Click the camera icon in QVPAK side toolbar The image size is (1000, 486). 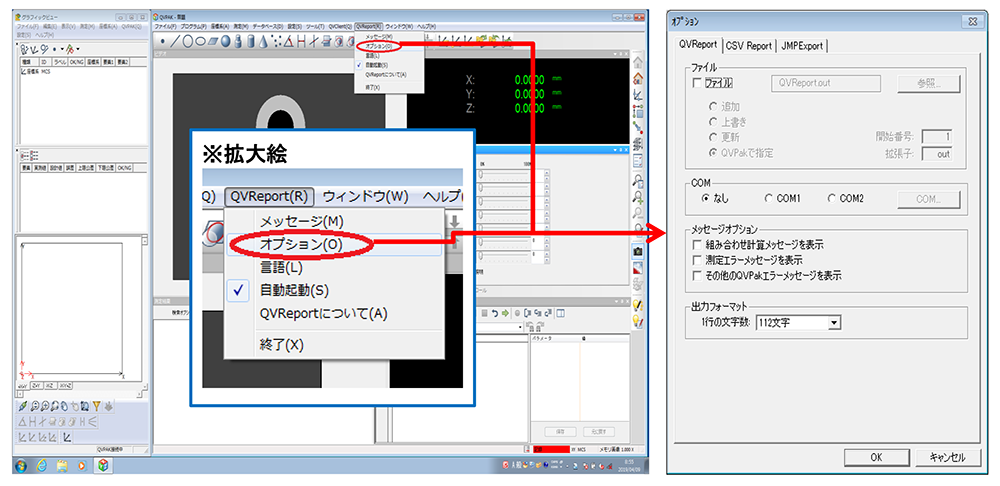pyautogui.click(x=637, y=251)
